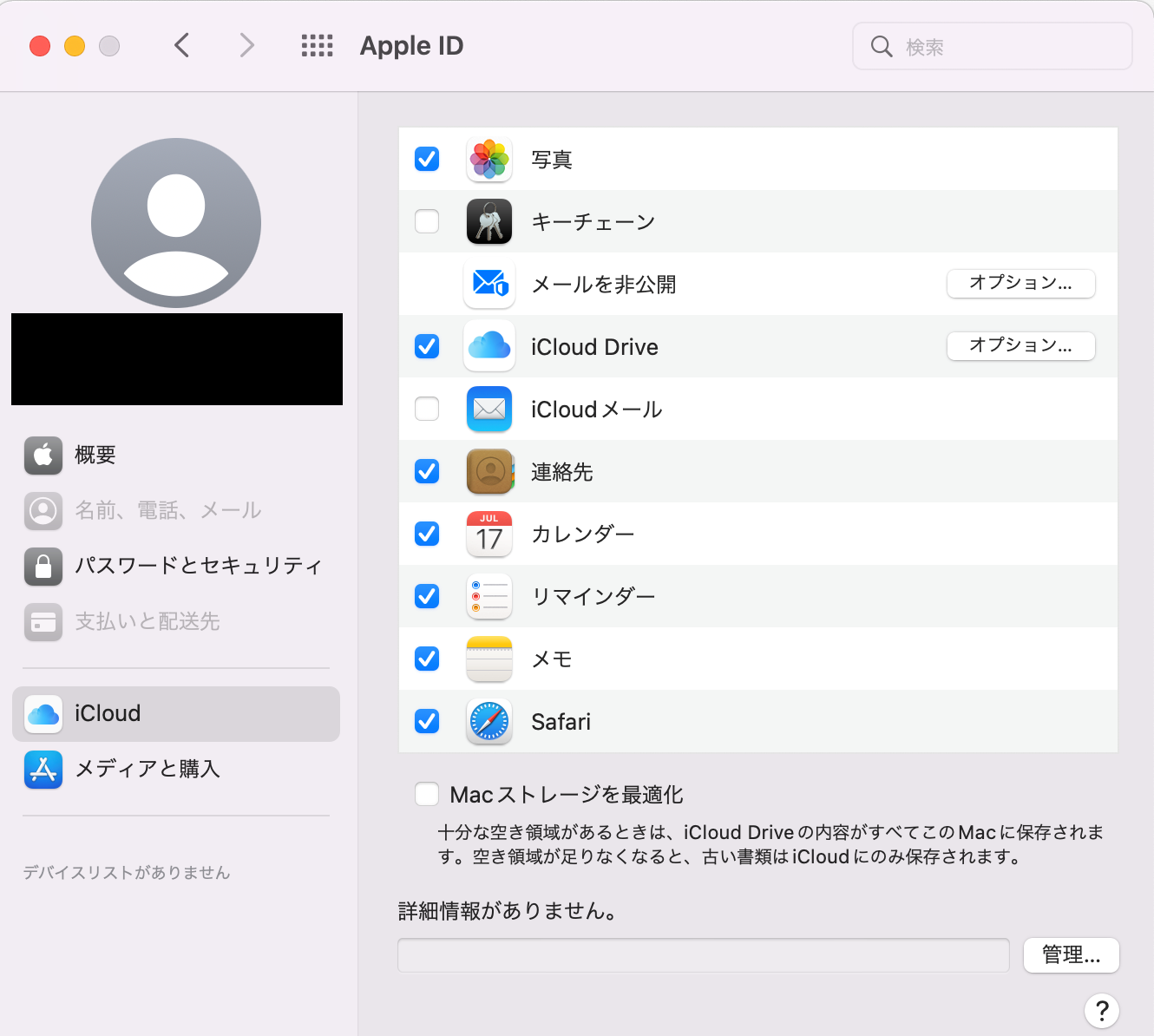Click the リマインダー label text

tap(593, 597)
